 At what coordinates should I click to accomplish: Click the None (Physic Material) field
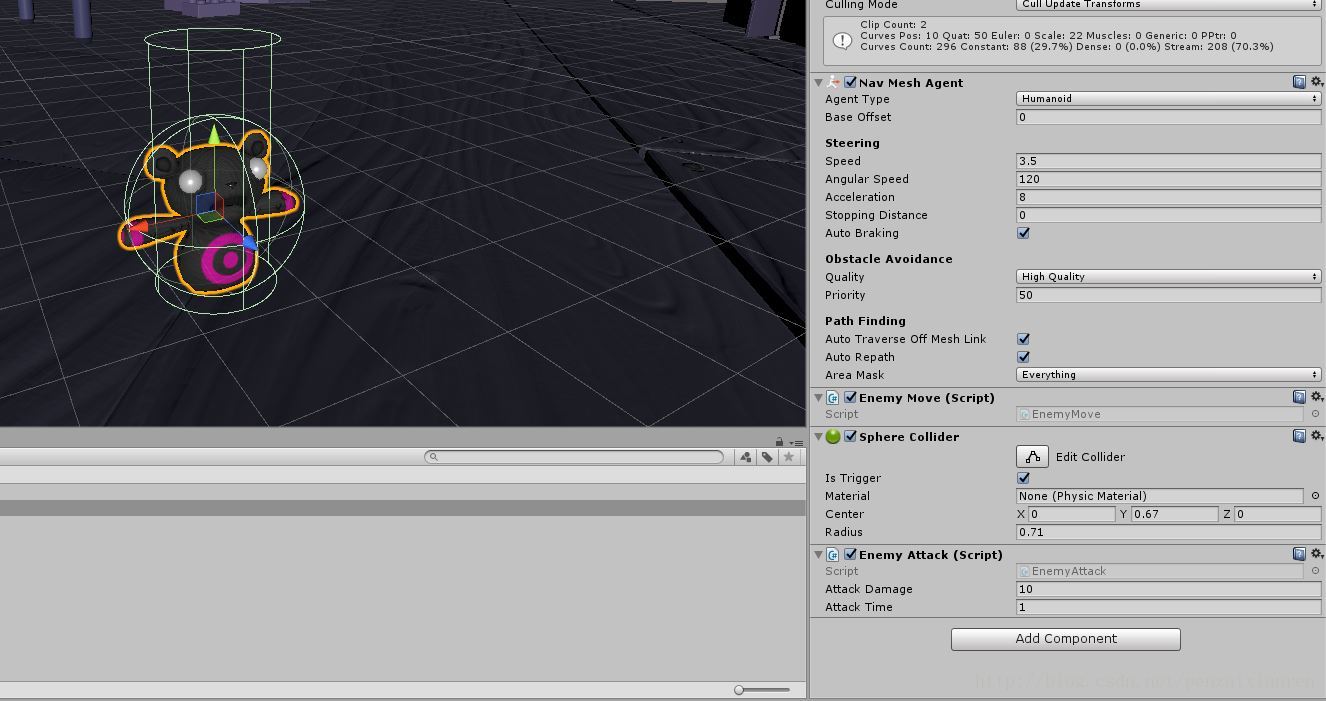(x=1160, y=496)
